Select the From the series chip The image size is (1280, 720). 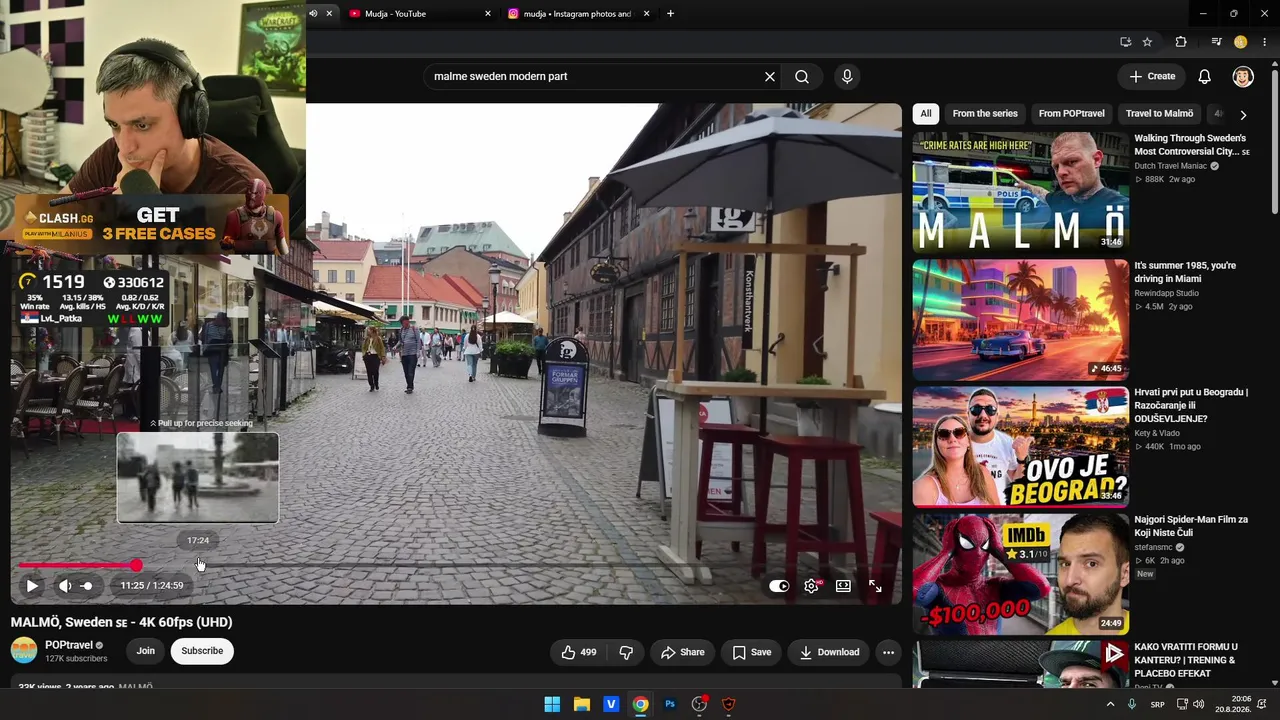985,114
